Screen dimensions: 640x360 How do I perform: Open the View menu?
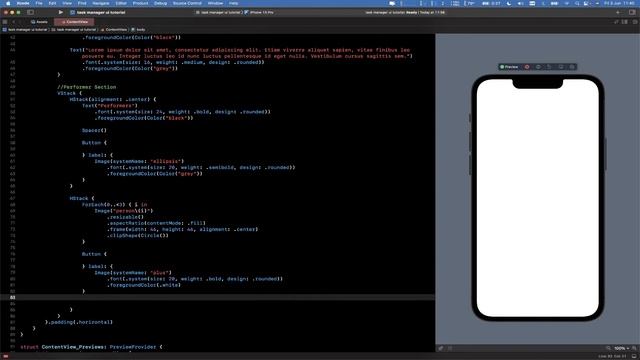(67, 3)
